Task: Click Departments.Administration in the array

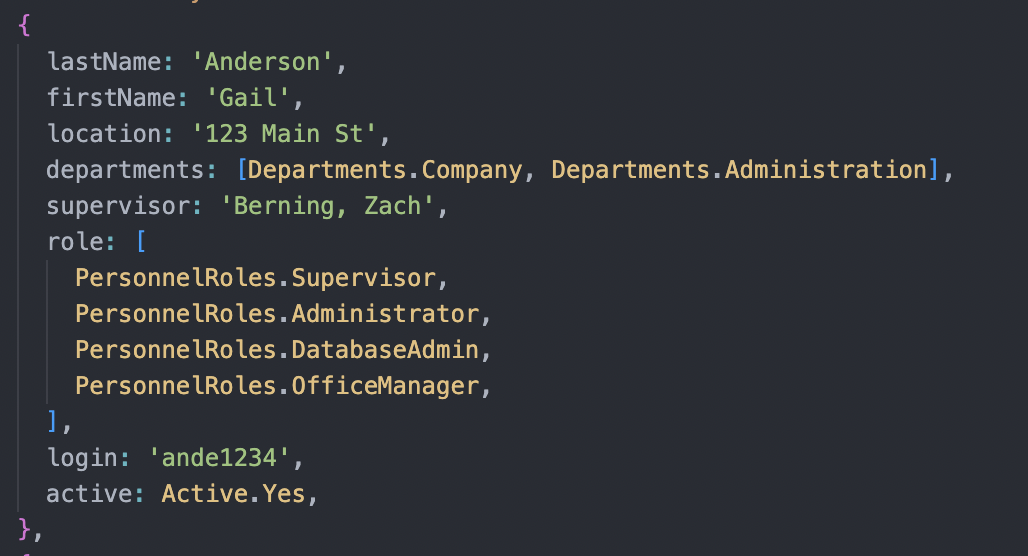Action: (x=739, y=170)
